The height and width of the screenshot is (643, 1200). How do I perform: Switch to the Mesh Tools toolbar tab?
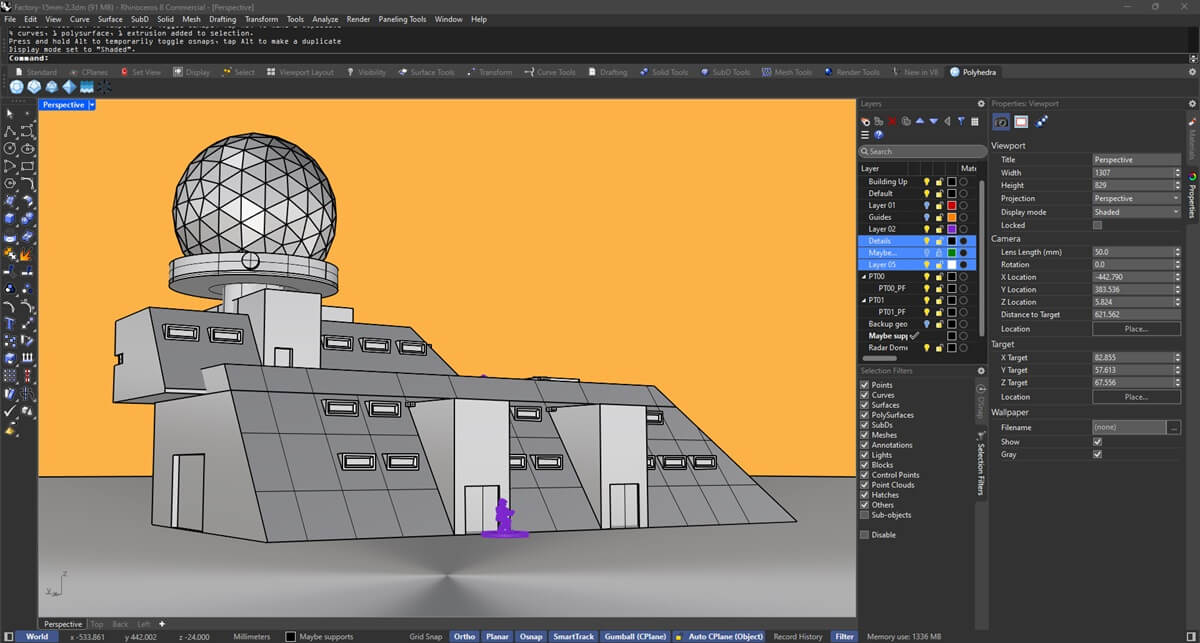pos(792,72)
